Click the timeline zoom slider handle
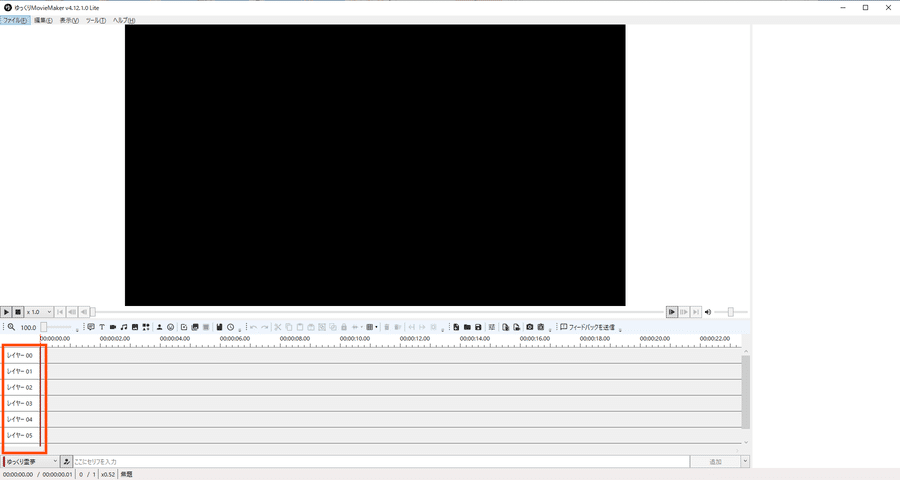900x480 pixels. coord(44,327)
